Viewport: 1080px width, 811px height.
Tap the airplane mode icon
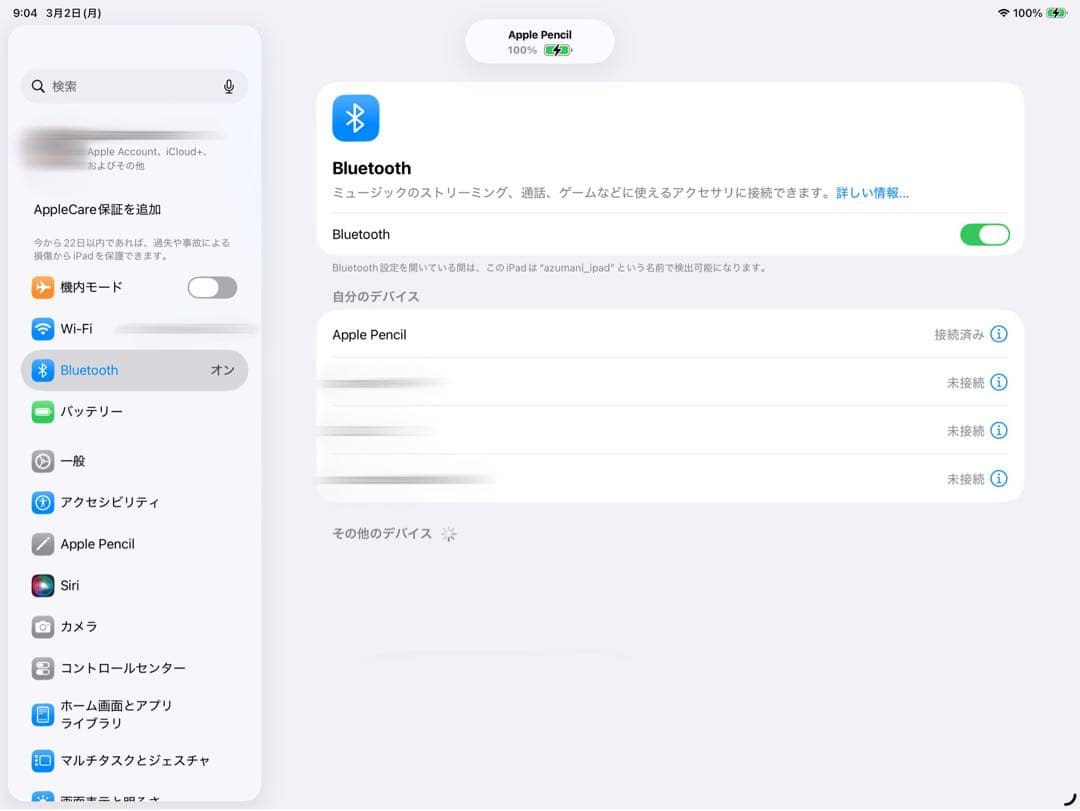[x=43, y=287]
